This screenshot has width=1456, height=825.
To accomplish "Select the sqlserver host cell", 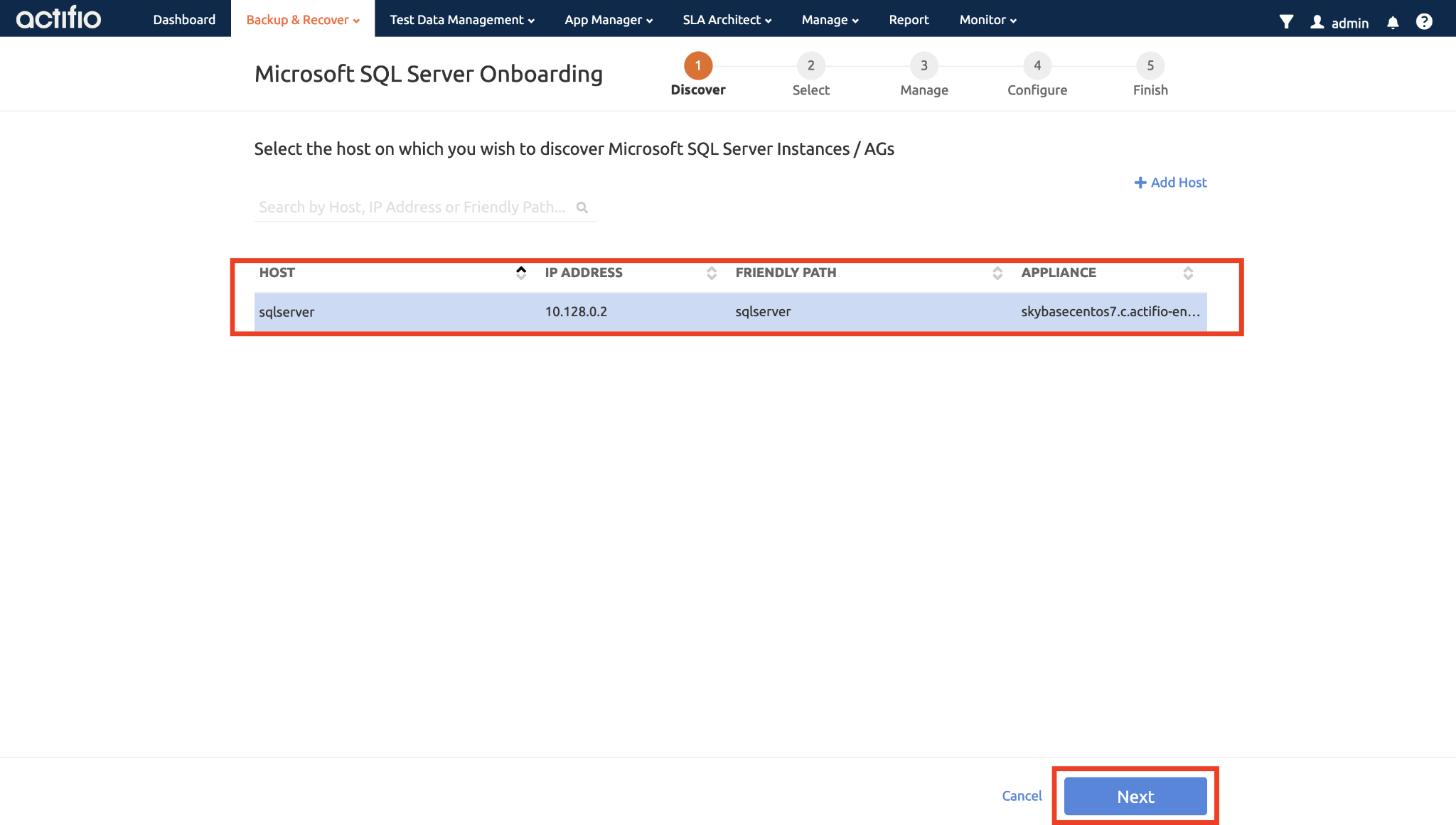I will point(287,312).
